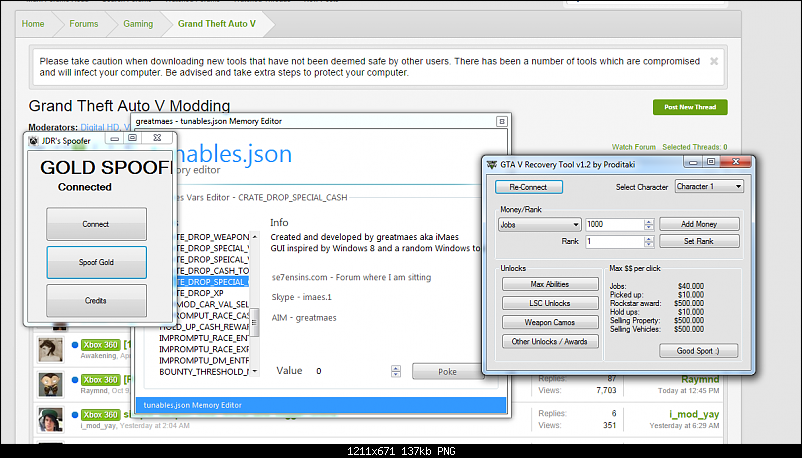
Task: Open Credits in JDR's Spoofer
Action: (96, 300)
